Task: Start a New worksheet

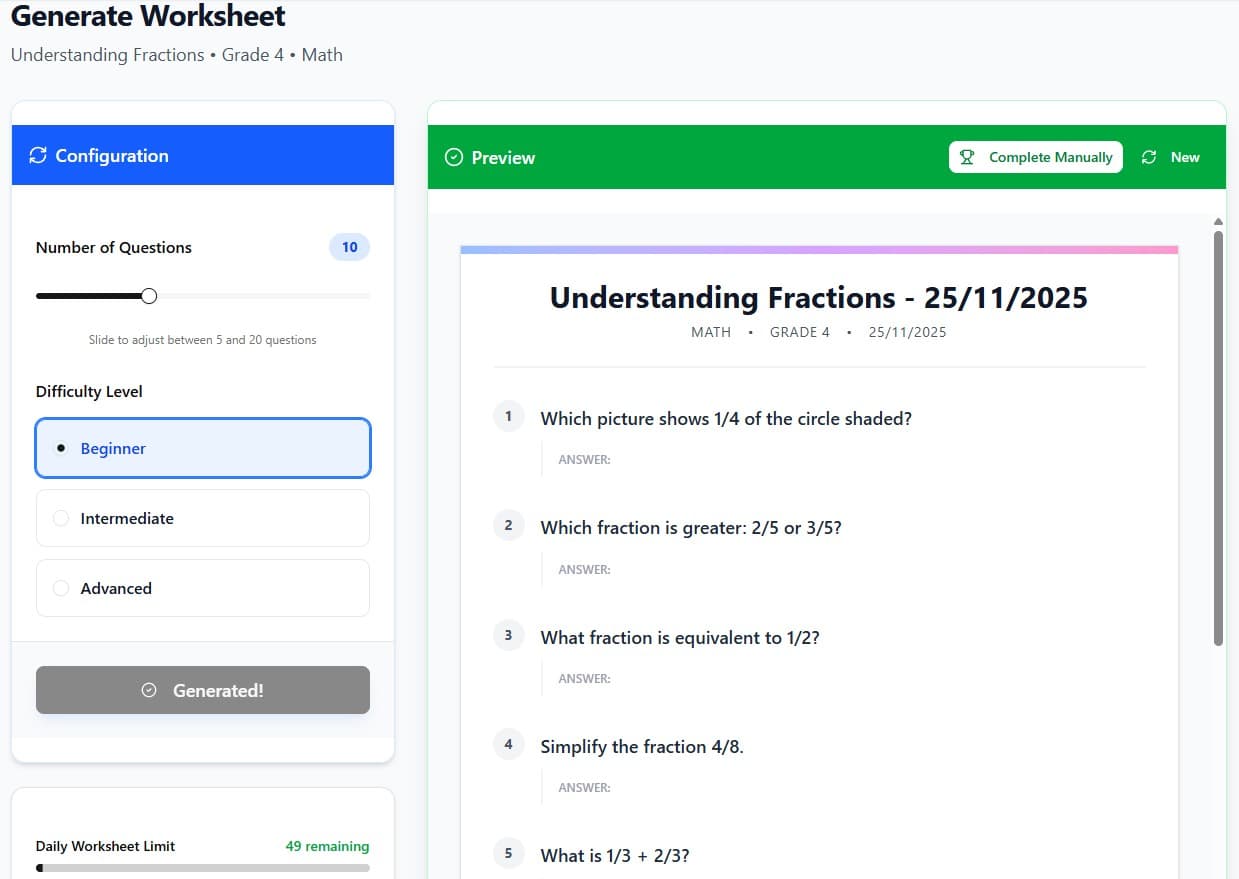Action: 1171,157
